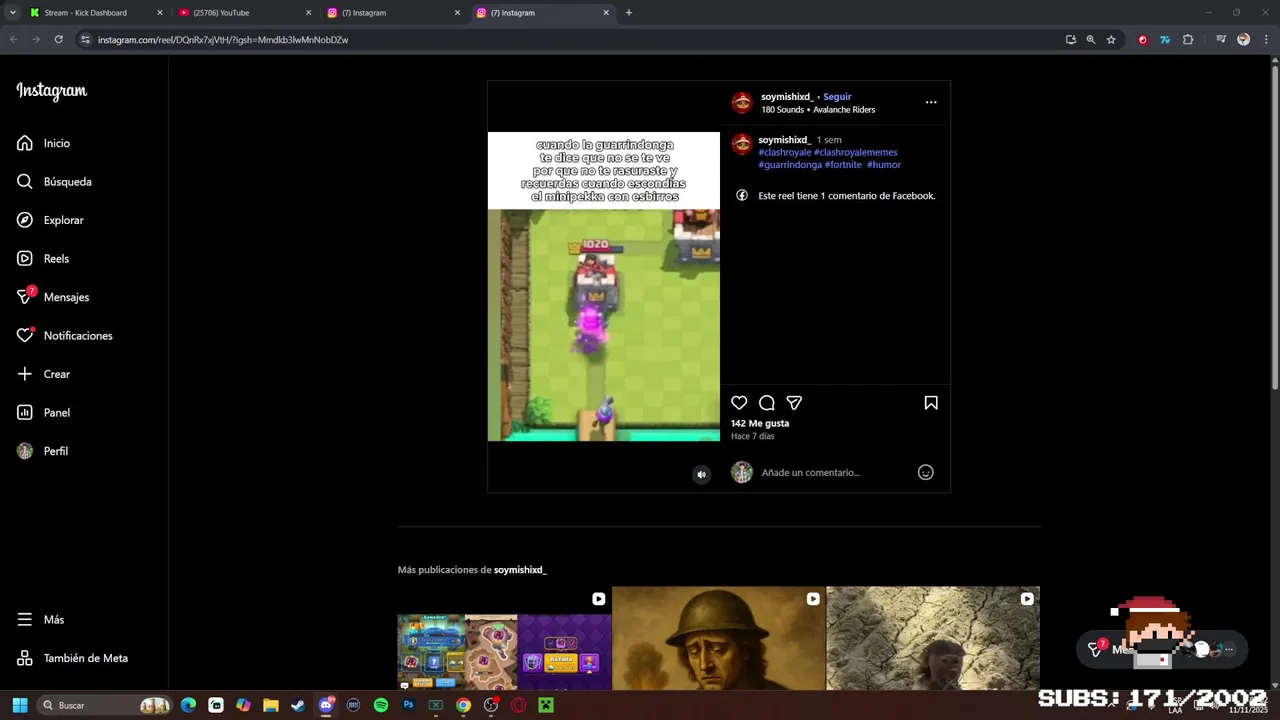Image resolution: width=1280 pixels, height=720 pixels.
Task: View the 142 Me gusta likes list
Action: coord(760,423)
